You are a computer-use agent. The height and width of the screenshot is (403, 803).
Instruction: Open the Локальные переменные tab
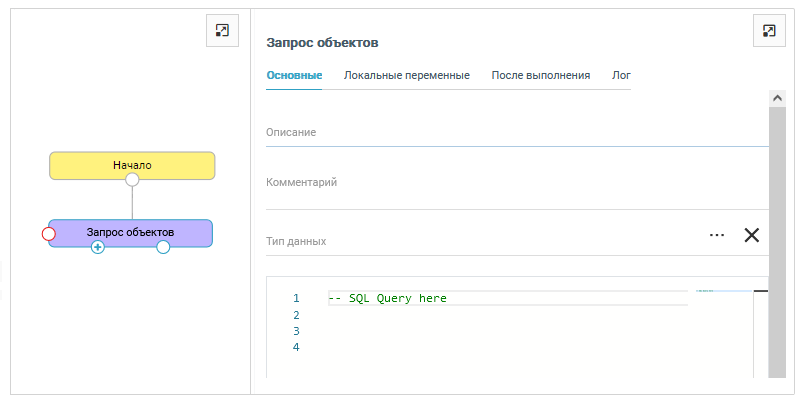(406, 75)
